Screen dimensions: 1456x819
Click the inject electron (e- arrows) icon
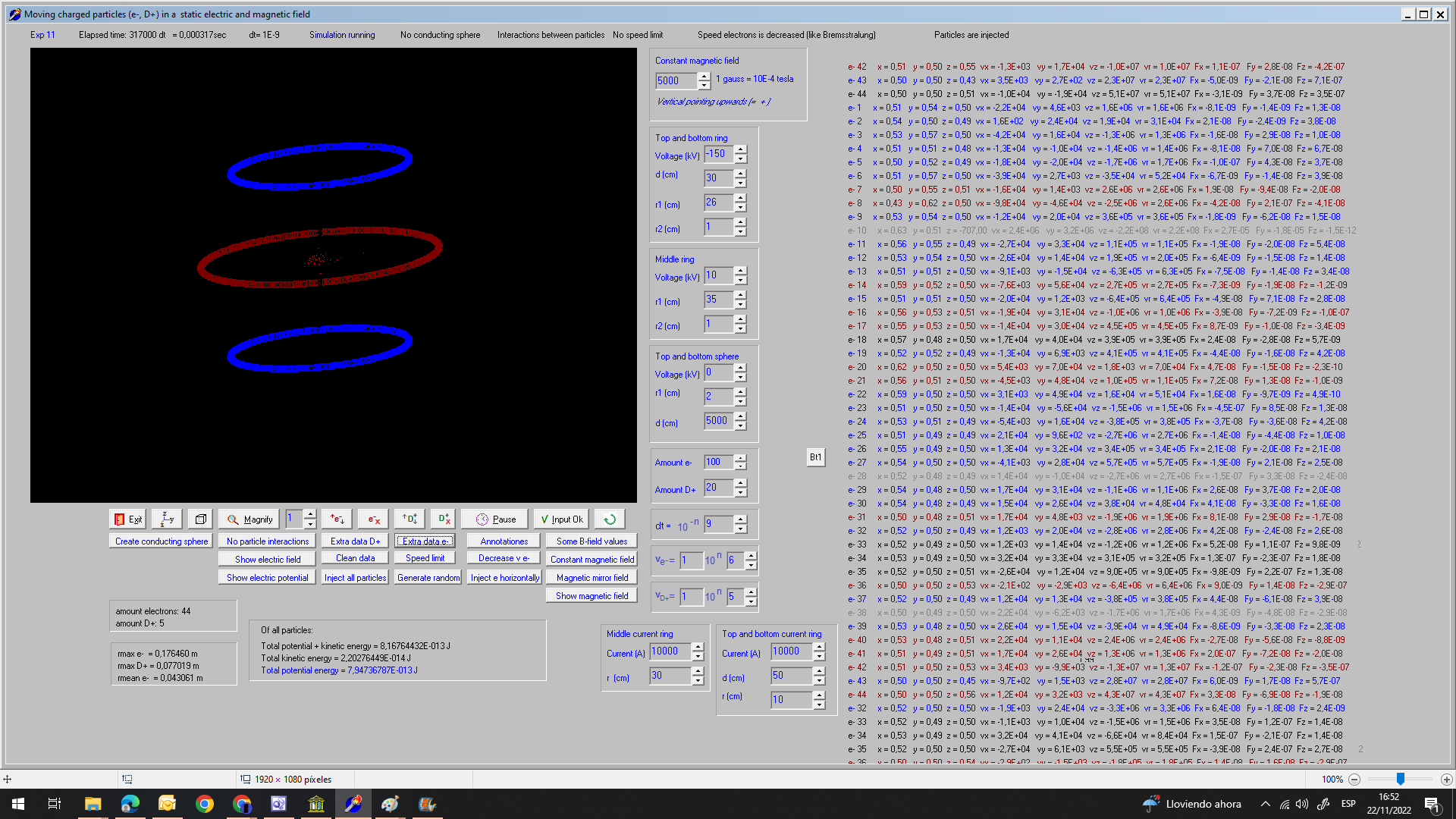(x=337, y=519)
